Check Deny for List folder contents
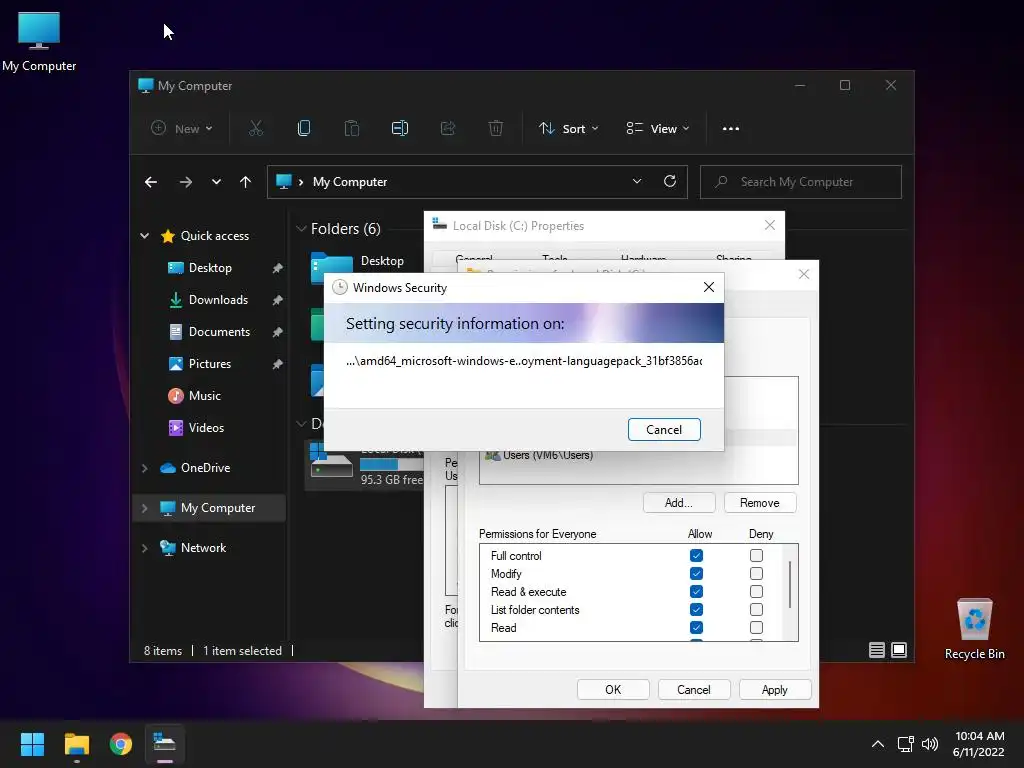The image size is (1024, 768). coord(756,610)
